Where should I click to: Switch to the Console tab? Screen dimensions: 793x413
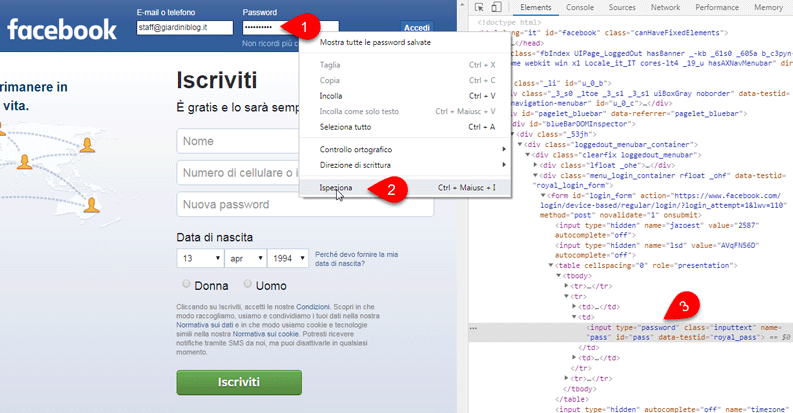pyautogui.click(x=580, y=7)
